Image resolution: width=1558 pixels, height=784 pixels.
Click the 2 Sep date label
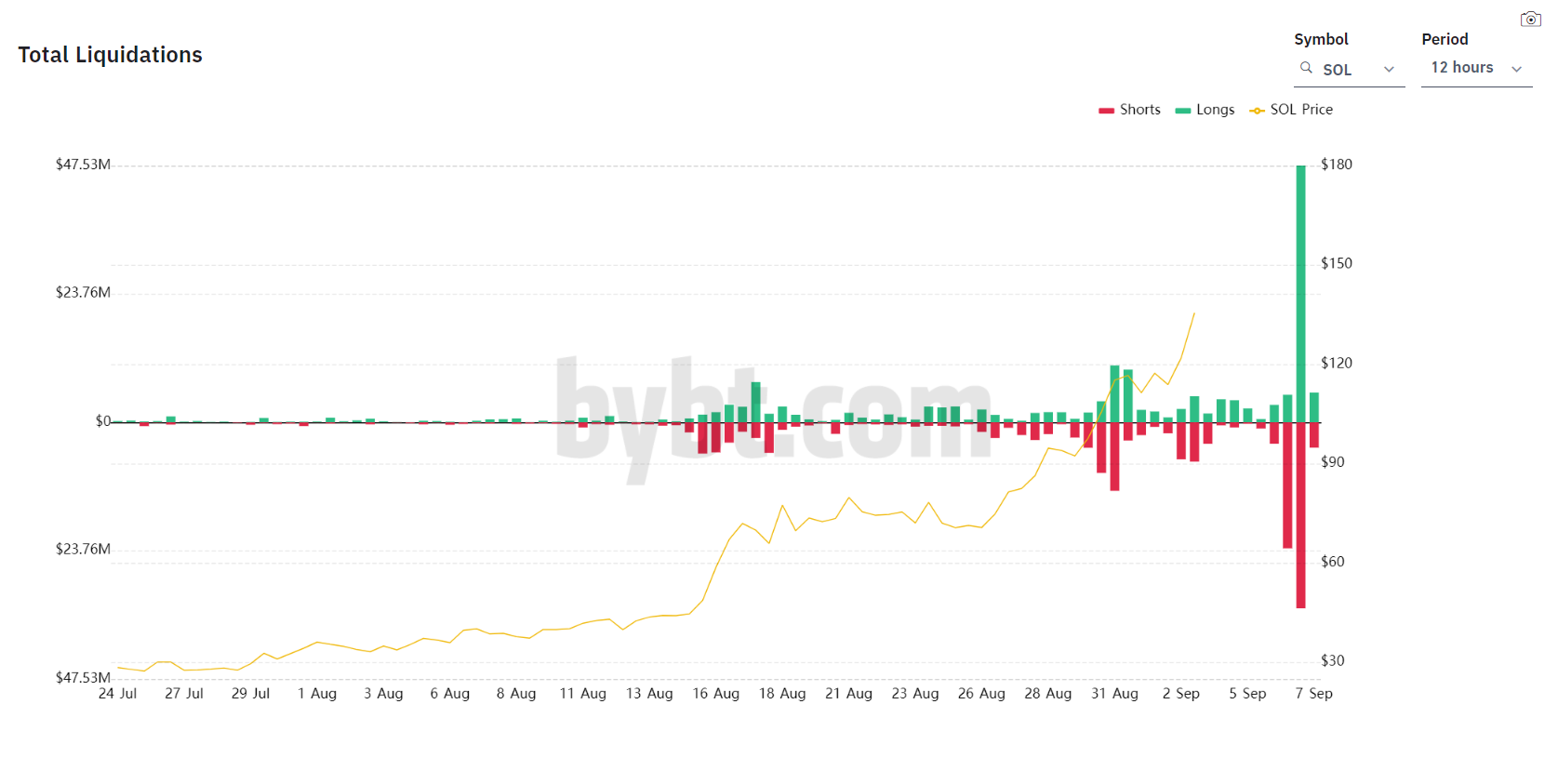tap(1181, 694)
